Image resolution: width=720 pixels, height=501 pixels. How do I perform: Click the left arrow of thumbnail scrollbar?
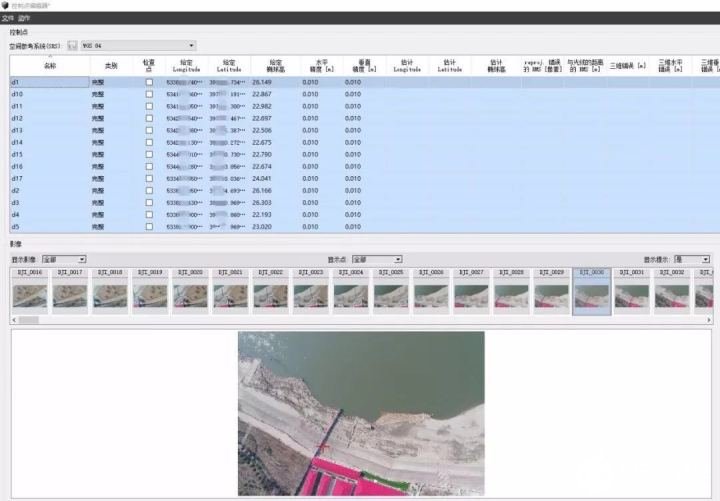(x=14, y=320)
